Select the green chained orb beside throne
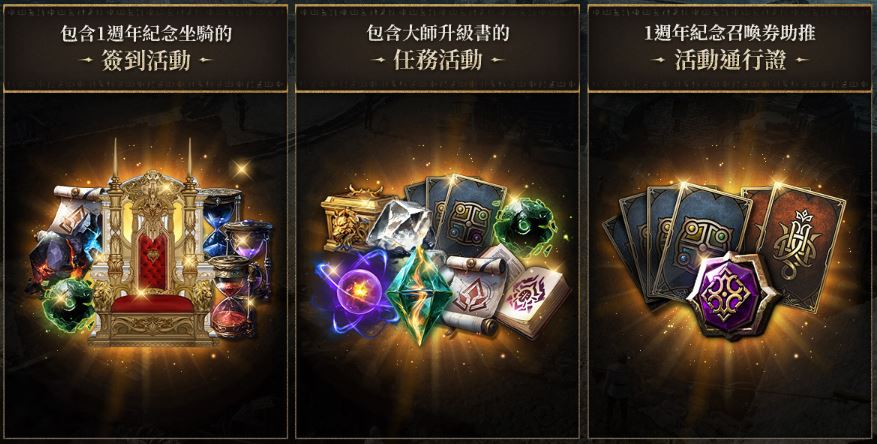This screenshot has width=877, height=444. pos(69,305)
